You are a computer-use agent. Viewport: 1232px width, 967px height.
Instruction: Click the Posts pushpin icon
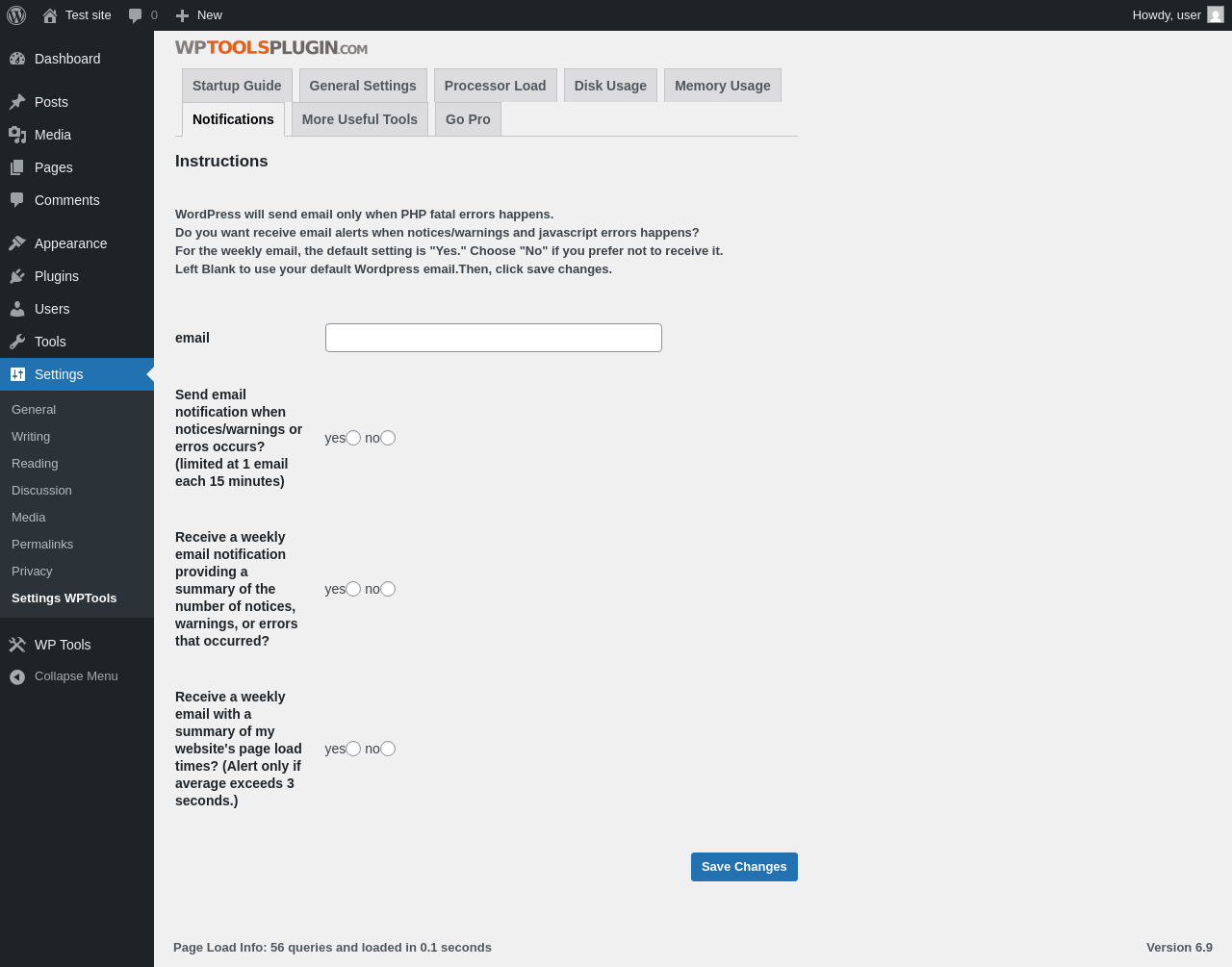coord(17,102)
